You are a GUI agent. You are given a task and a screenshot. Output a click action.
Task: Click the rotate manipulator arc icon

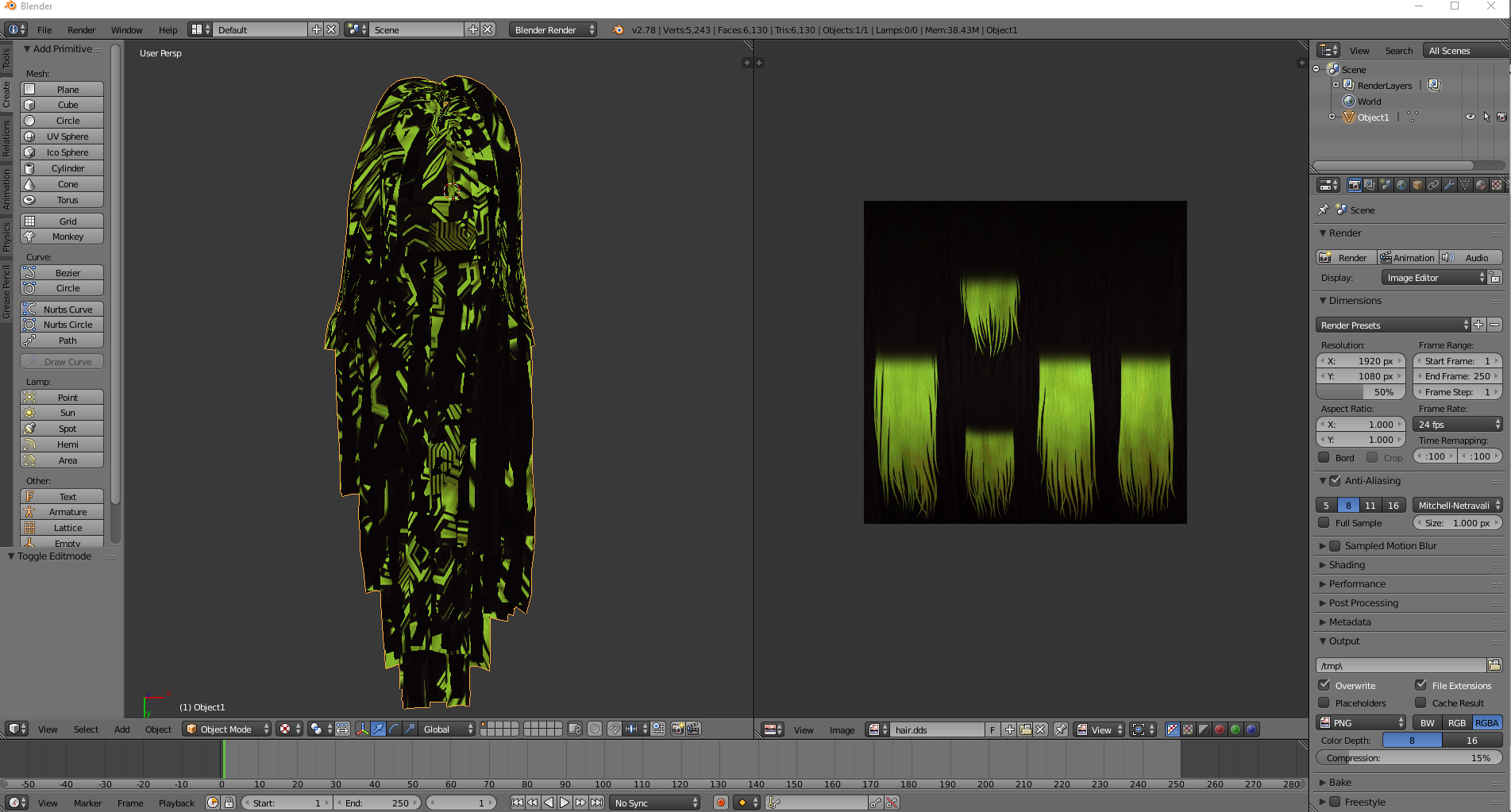(x=395, y=729)
